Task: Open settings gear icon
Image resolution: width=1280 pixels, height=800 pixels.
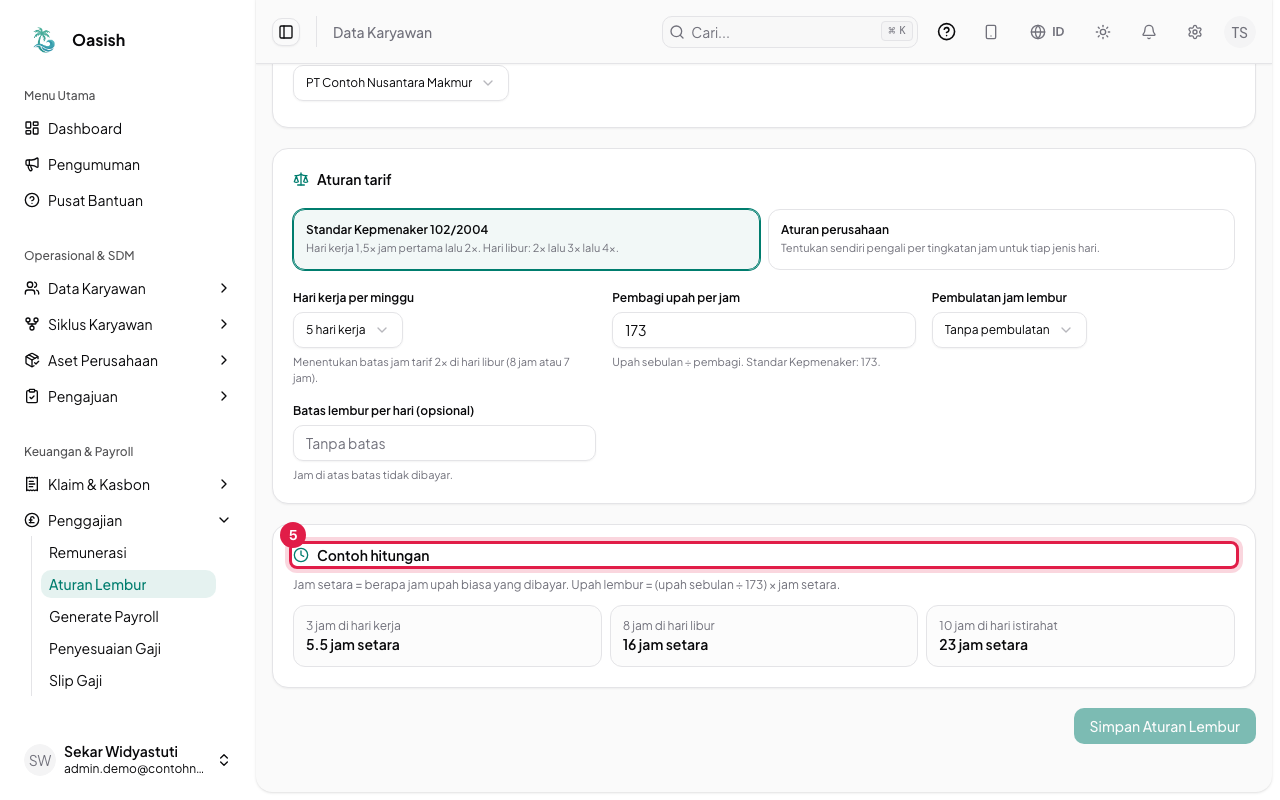Action: click(x=1195, y=32)
